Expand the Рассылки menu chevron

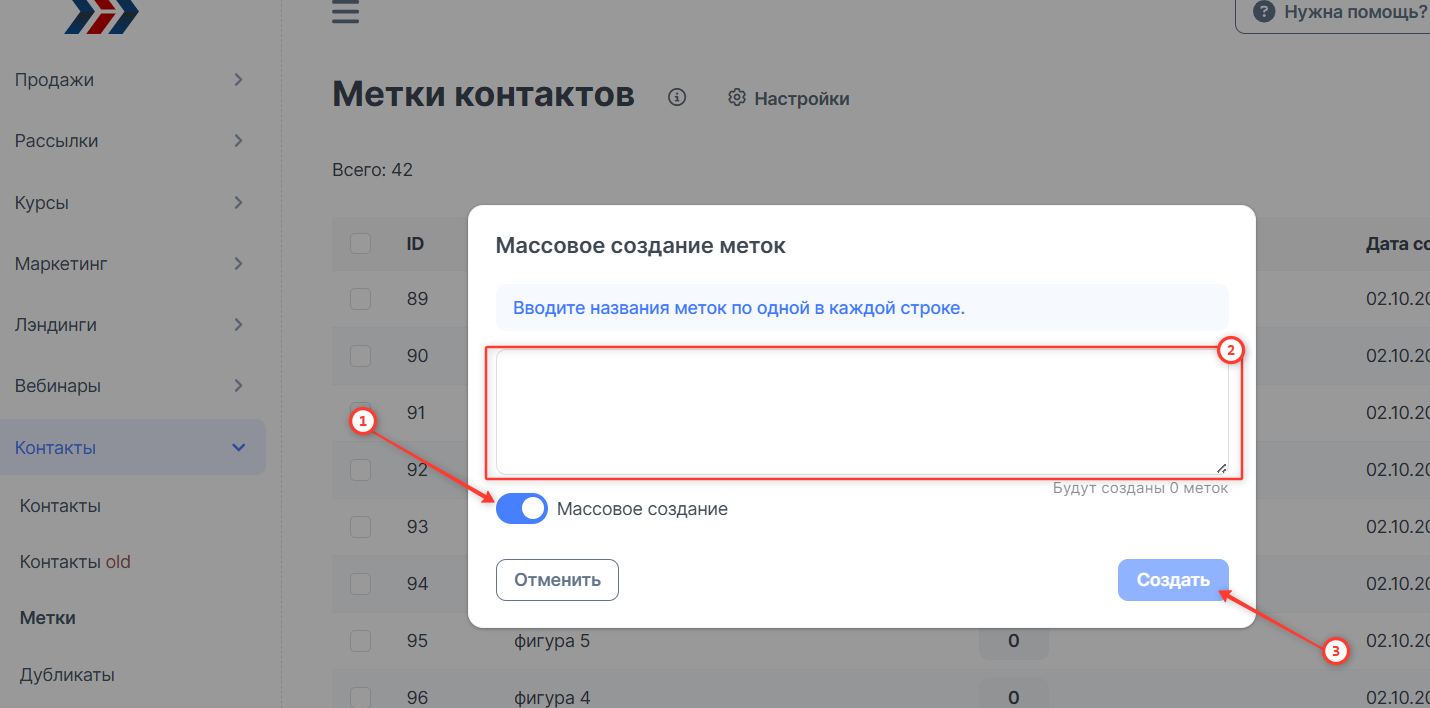(x=238, y=141)
